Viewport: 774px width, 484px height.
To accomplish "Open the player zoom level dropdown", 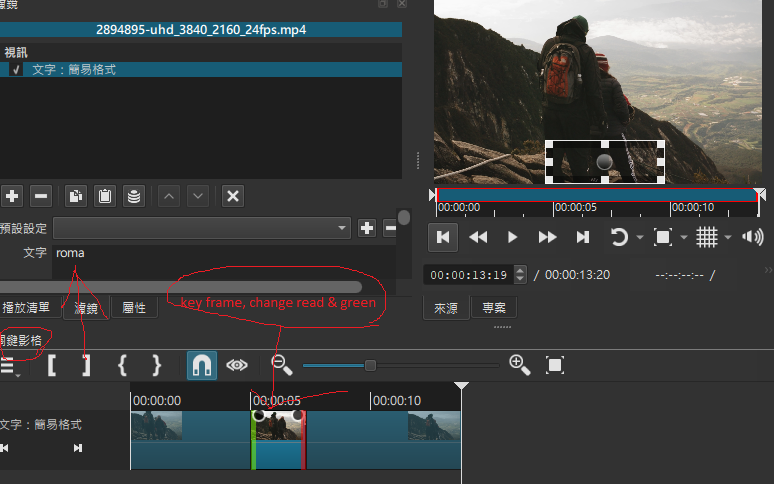I will 684,238.
